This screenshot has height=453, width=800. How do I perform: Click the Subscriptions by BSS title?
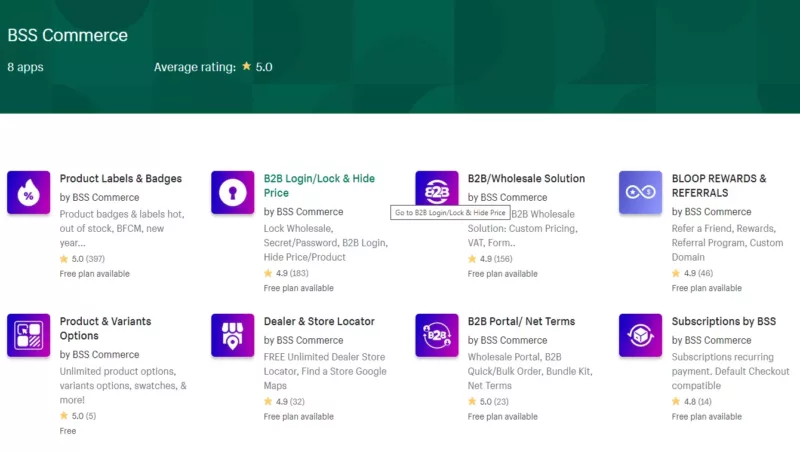pyautogui.click(x=723, y=321)
